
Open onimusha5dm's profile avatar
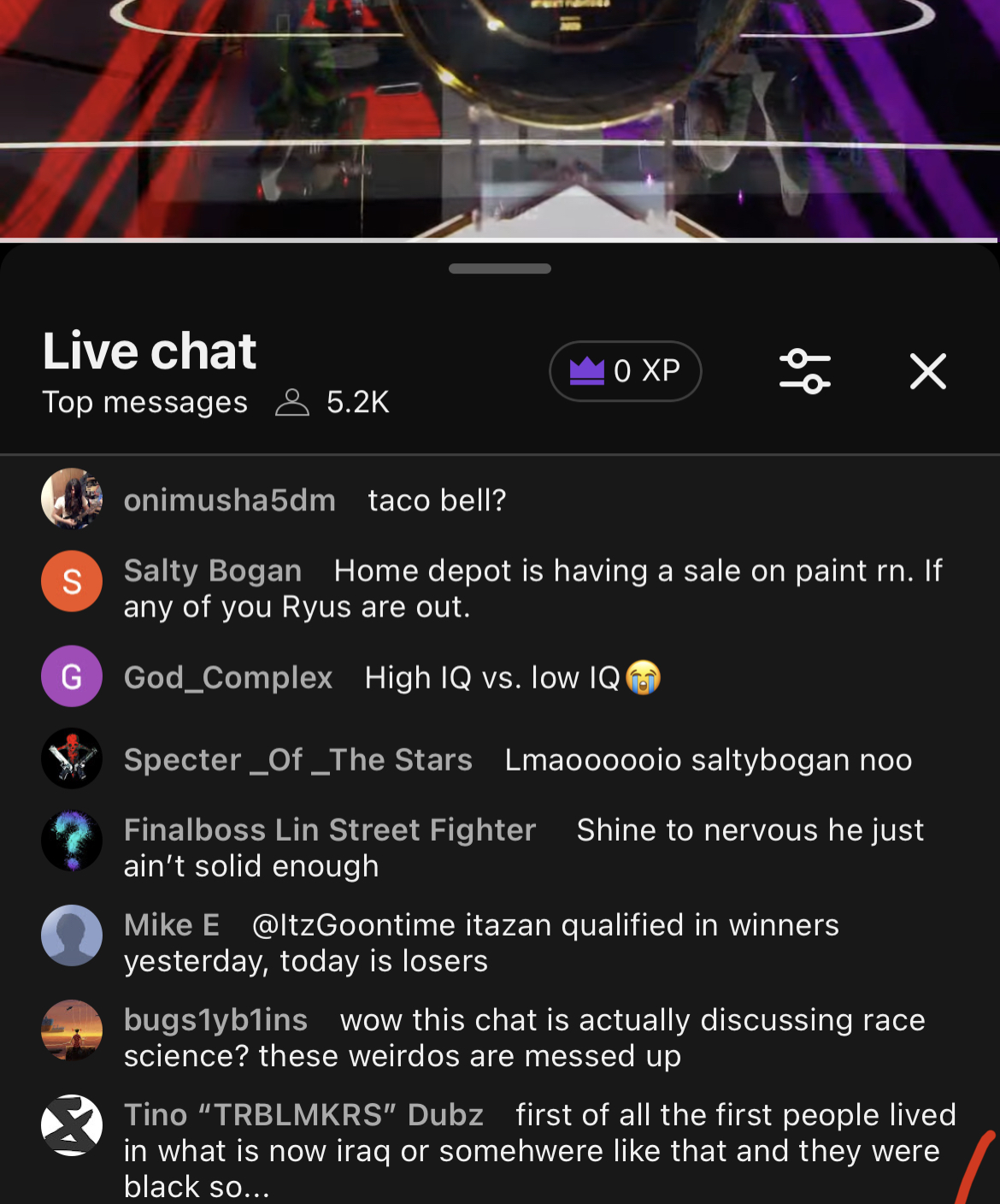click(x=72, y=499)
